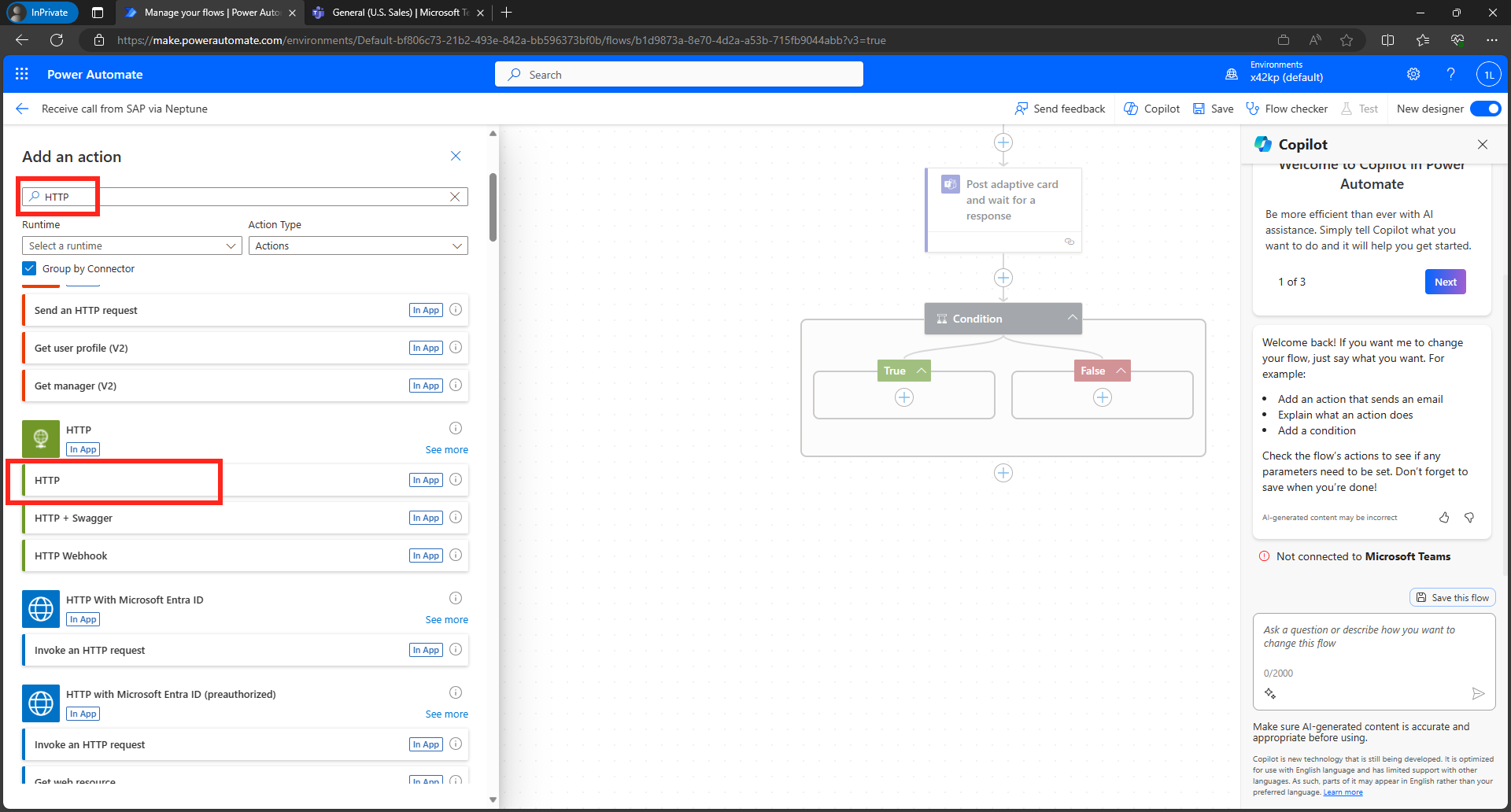Open a new browser tab

pyautogui.click(x=507, y=13)
